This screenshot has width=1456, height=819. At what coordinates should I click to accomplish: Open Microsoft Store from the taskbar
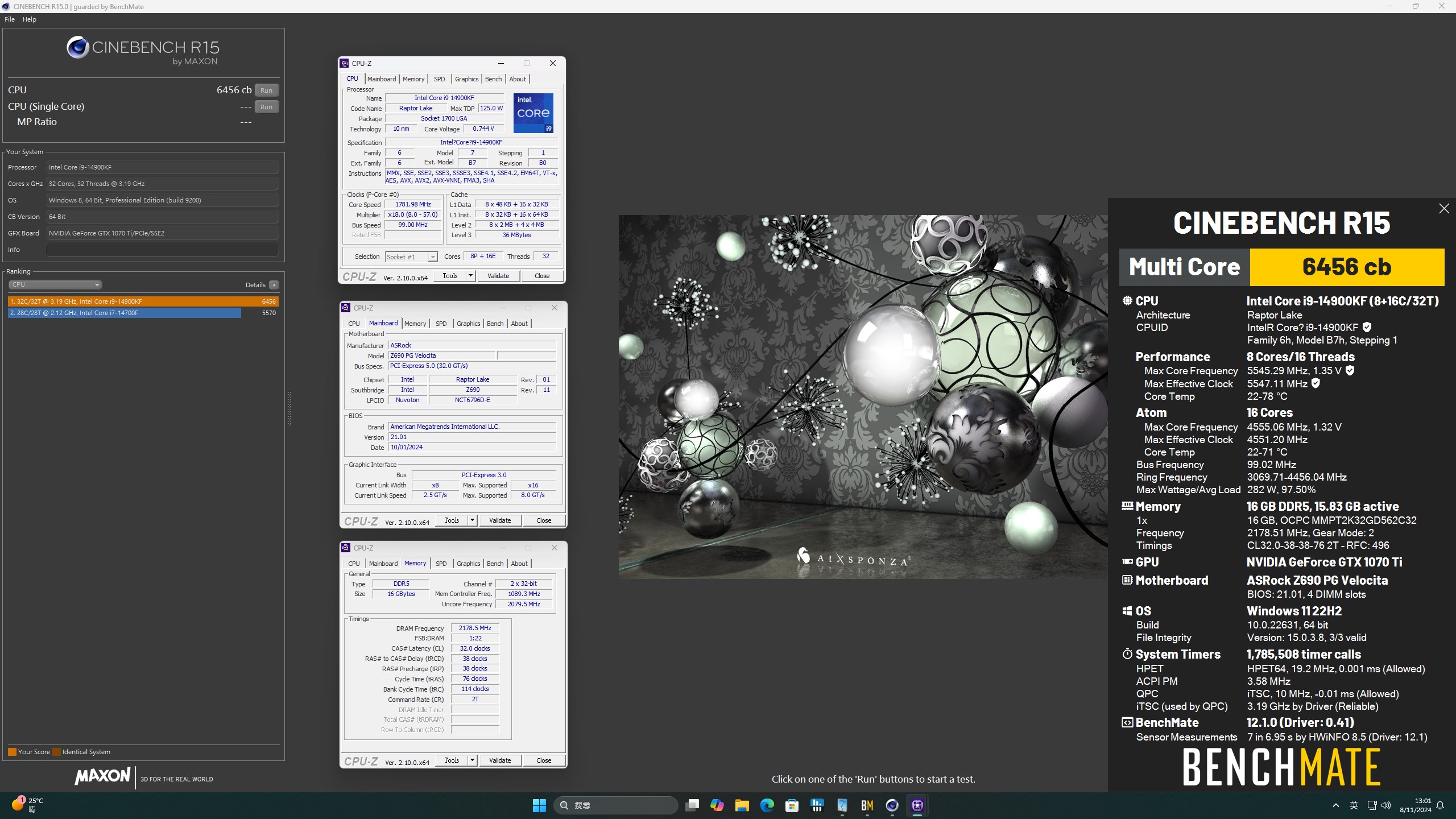click(x=792, y=805)
